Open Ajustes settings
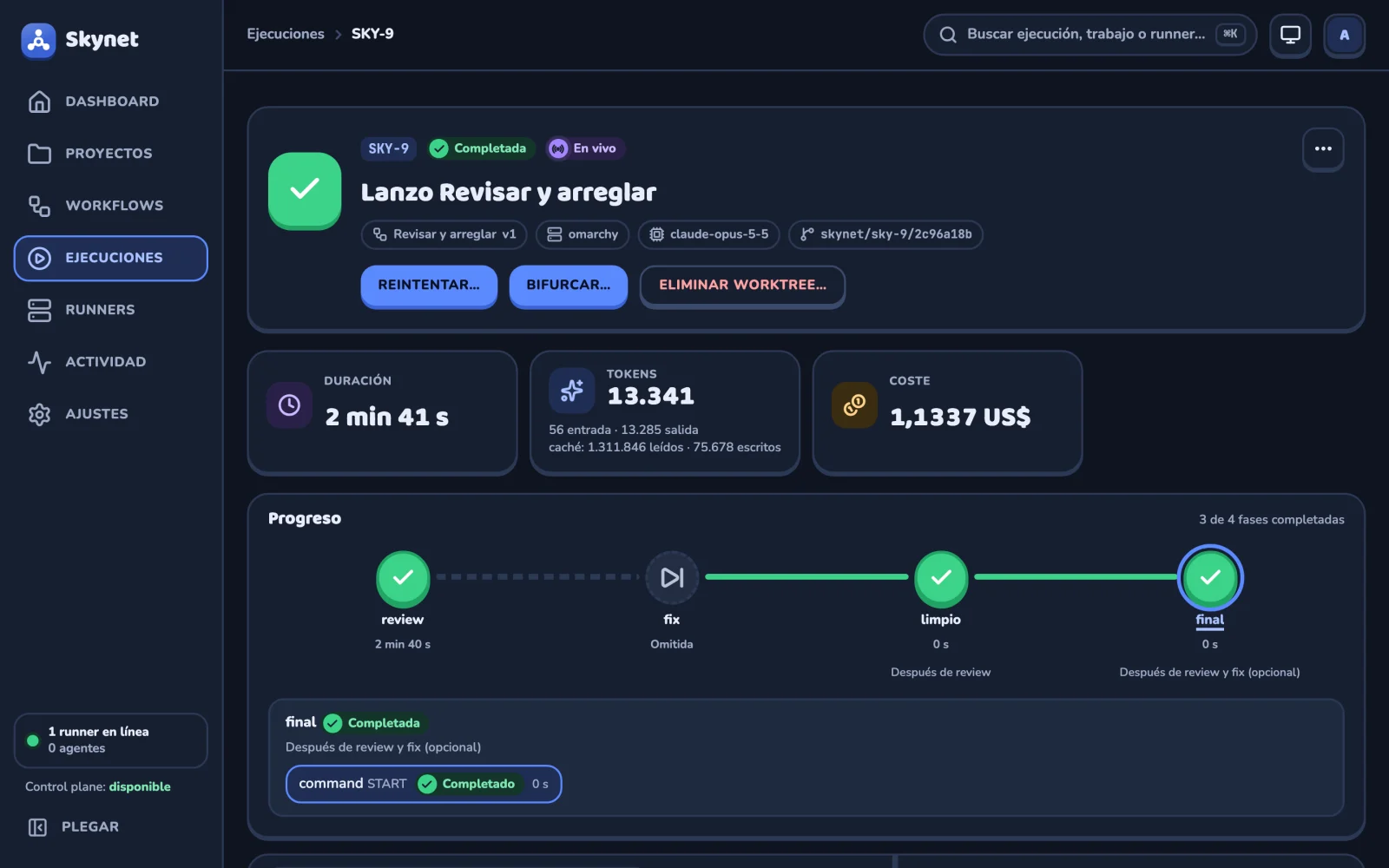The width and height of the screenshot is (1389, 868). tap(111, 414)
